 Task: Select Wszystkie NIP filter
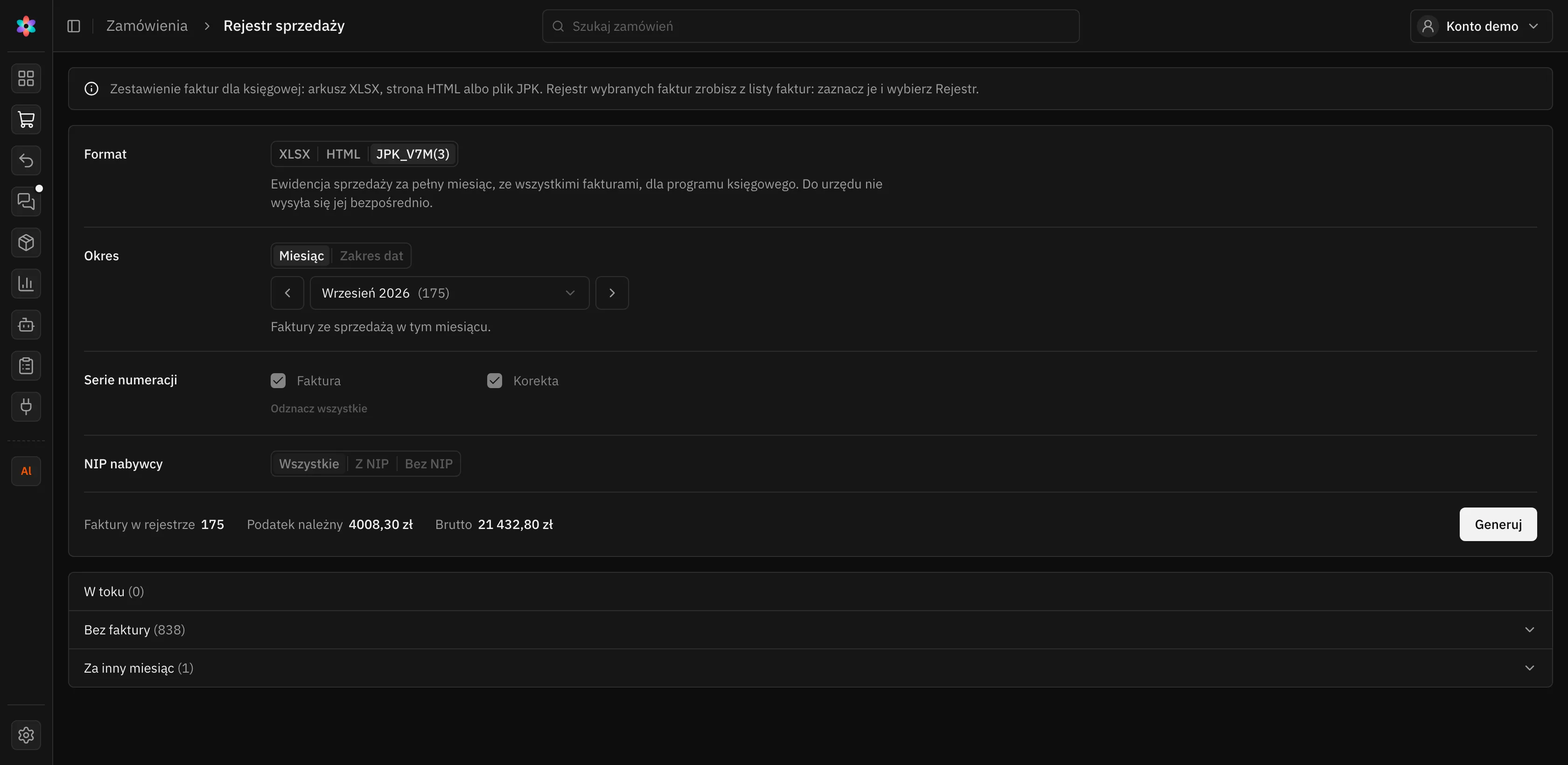(x=309, y=464)
